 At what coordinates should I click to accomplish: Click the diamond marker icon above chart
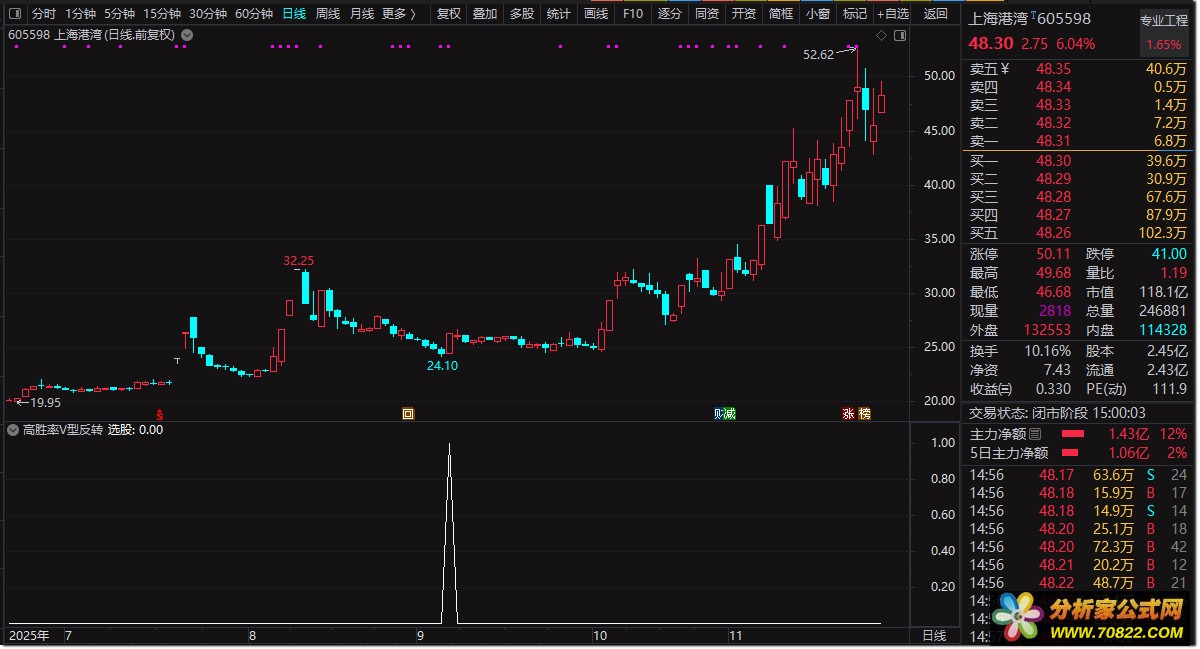(881, 36)
